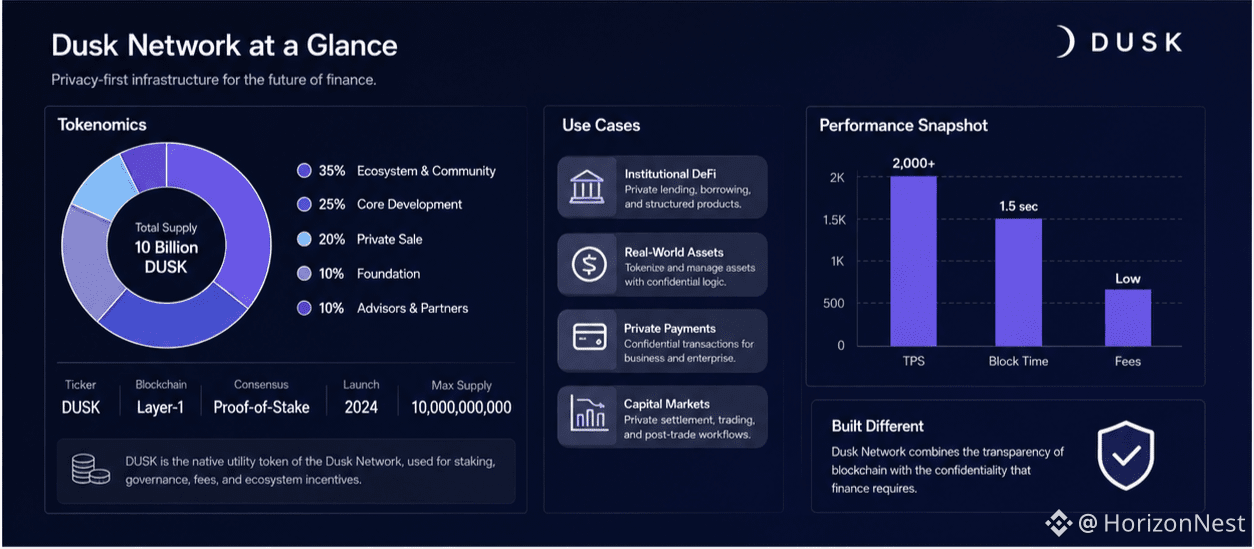Viewport: 1254px width, 549px height.
Task: Select the Institutional DeFi use case card
Action: point(662,187)
